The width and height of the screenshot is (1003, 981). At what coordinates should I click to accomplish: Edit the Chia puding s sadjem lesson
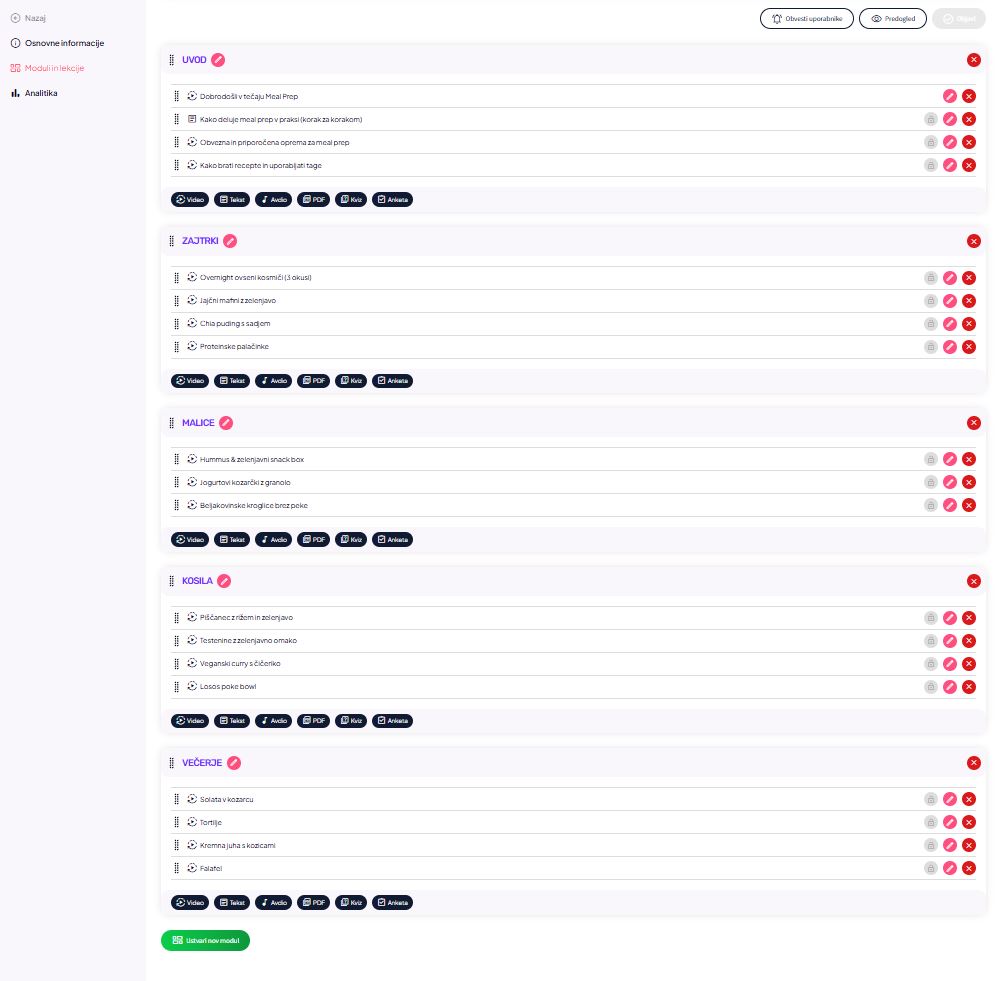[x=950, y=324]
